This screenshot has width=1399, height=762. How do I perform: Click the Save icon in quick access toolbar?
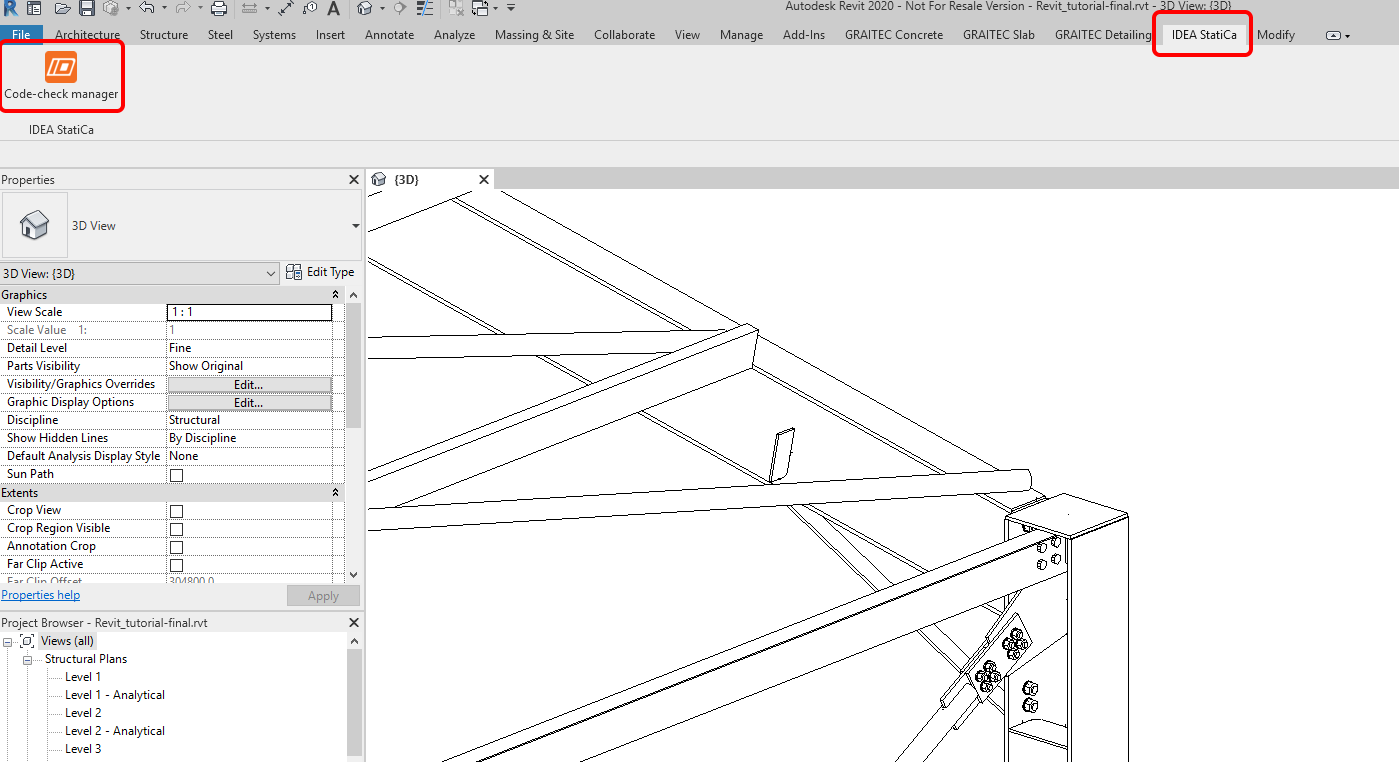(87, 9)
